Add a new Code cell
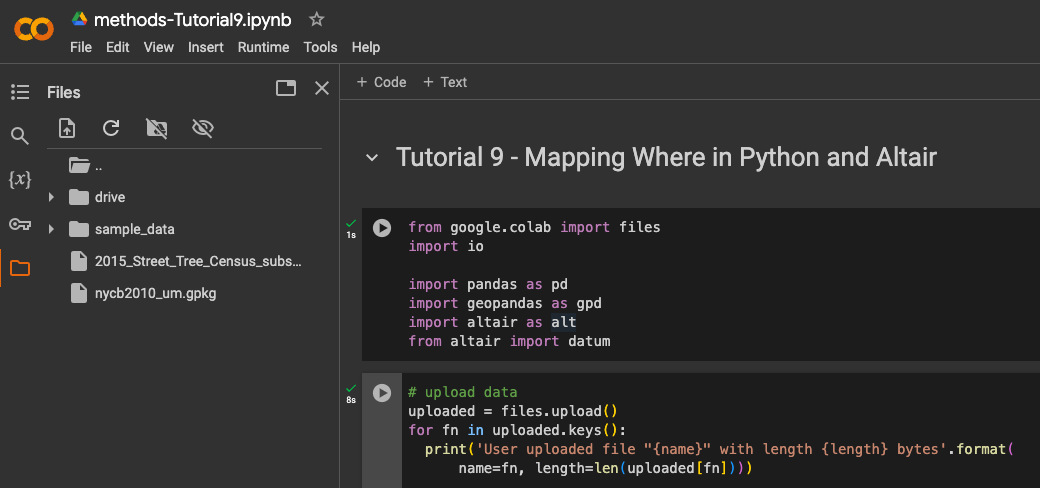This screenshot has width=1040, height=488. click(x=381, y=82)
